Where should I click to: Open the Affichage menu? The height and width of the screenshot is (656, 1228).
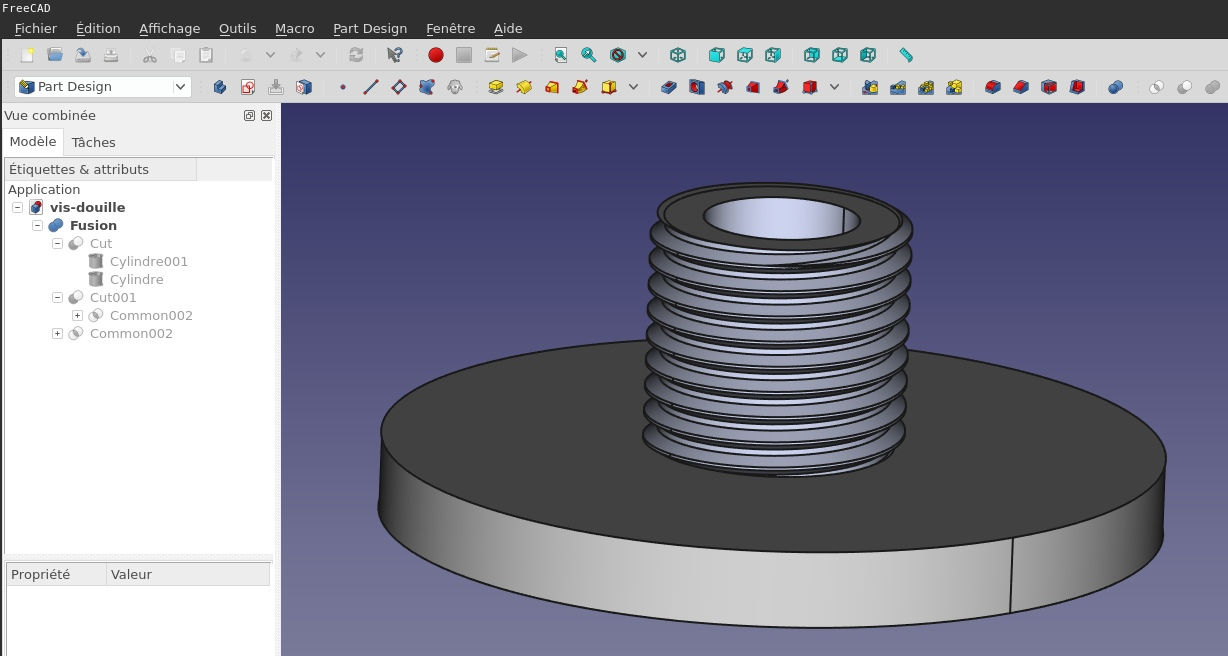coord(169,28)
